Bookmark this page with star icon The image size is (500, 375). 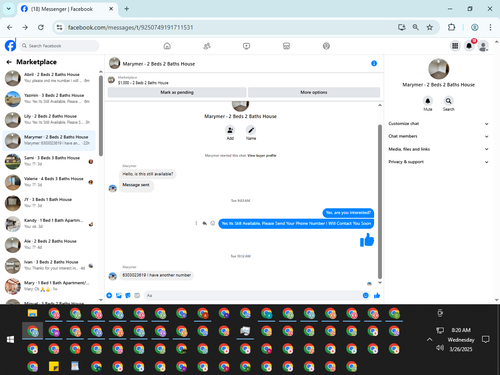pos(430,27)
